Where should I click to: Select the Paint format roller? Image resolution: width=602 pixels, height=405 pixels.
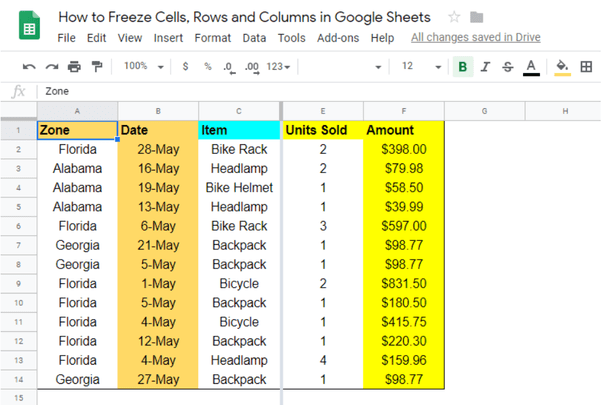coord(97,66)
